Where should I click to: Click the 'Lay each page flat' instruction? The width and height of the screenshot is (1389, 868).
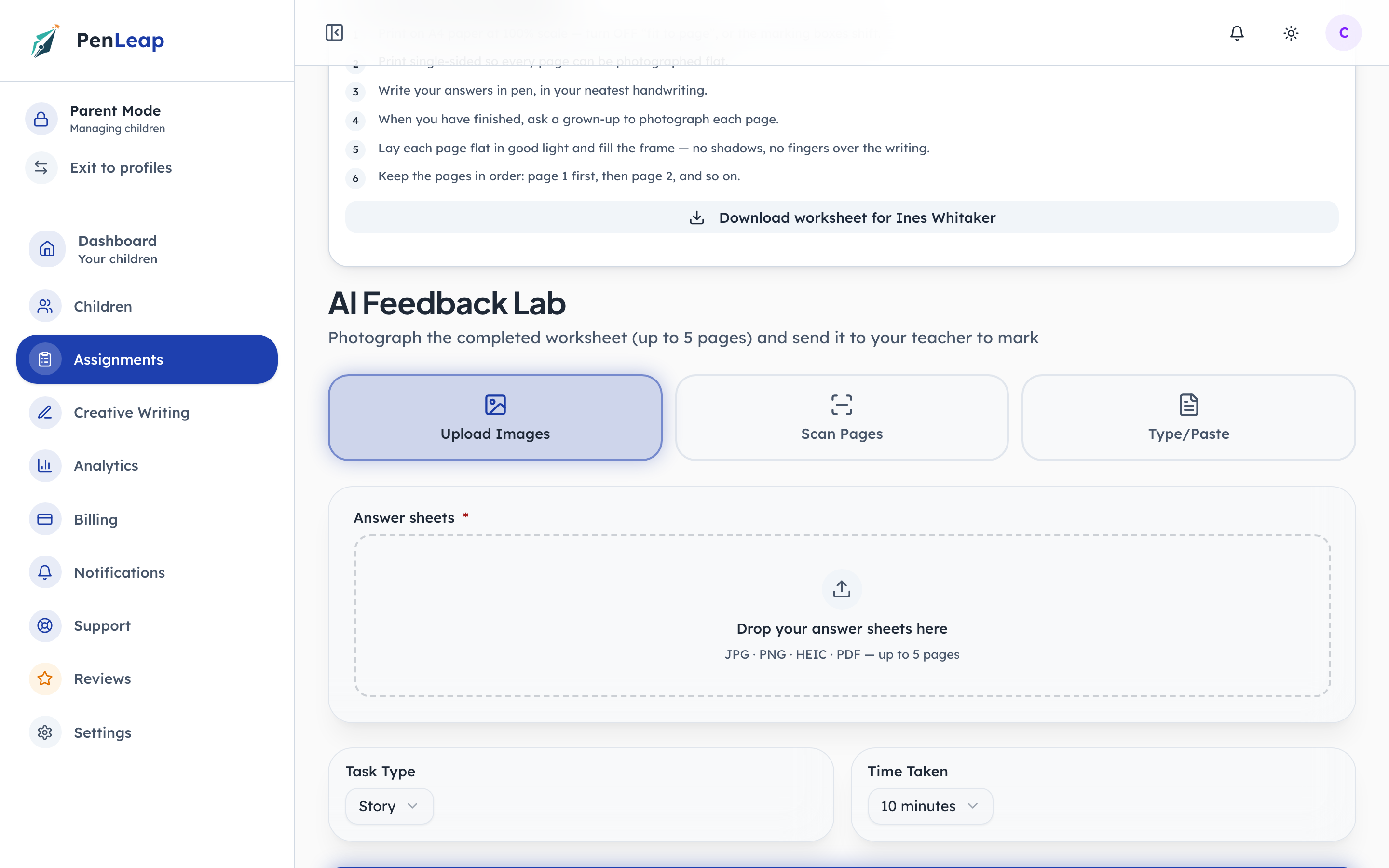[x=654, y=148]
